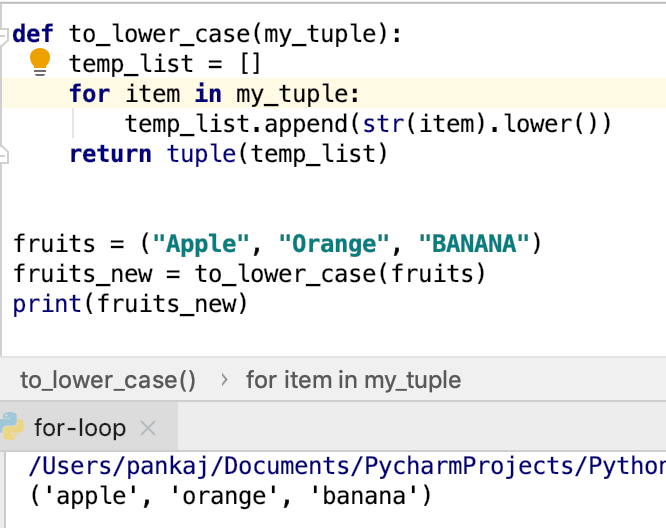Click the 'temp_list = []' line

tap(165, 64)
